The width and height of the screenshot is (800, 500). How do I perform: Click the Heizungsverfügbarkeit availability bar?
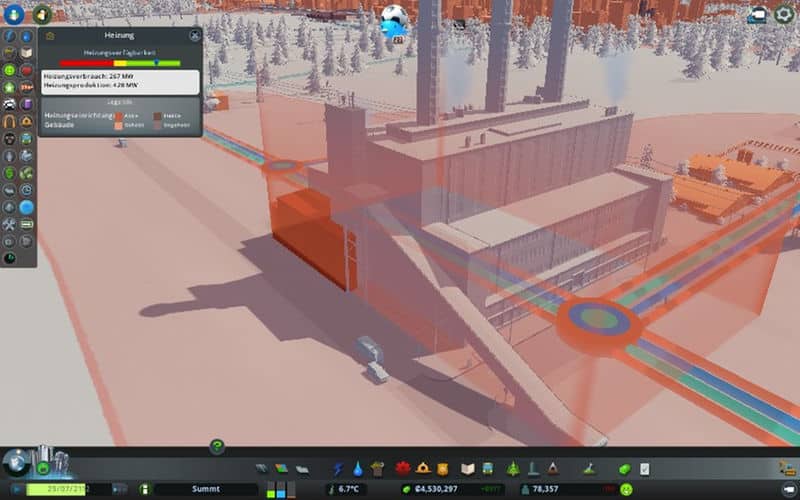120,63
